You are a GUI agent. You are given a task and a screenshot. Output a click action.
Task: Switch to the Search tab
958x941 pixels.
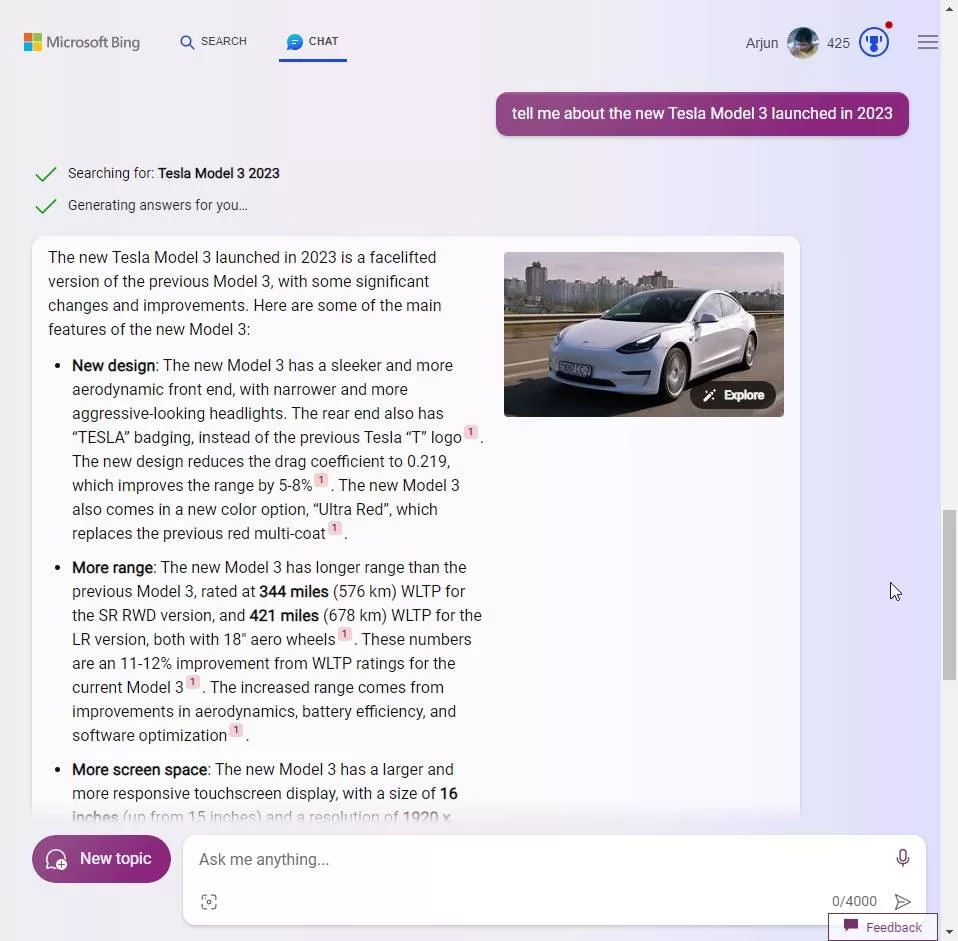coord(213,42)
